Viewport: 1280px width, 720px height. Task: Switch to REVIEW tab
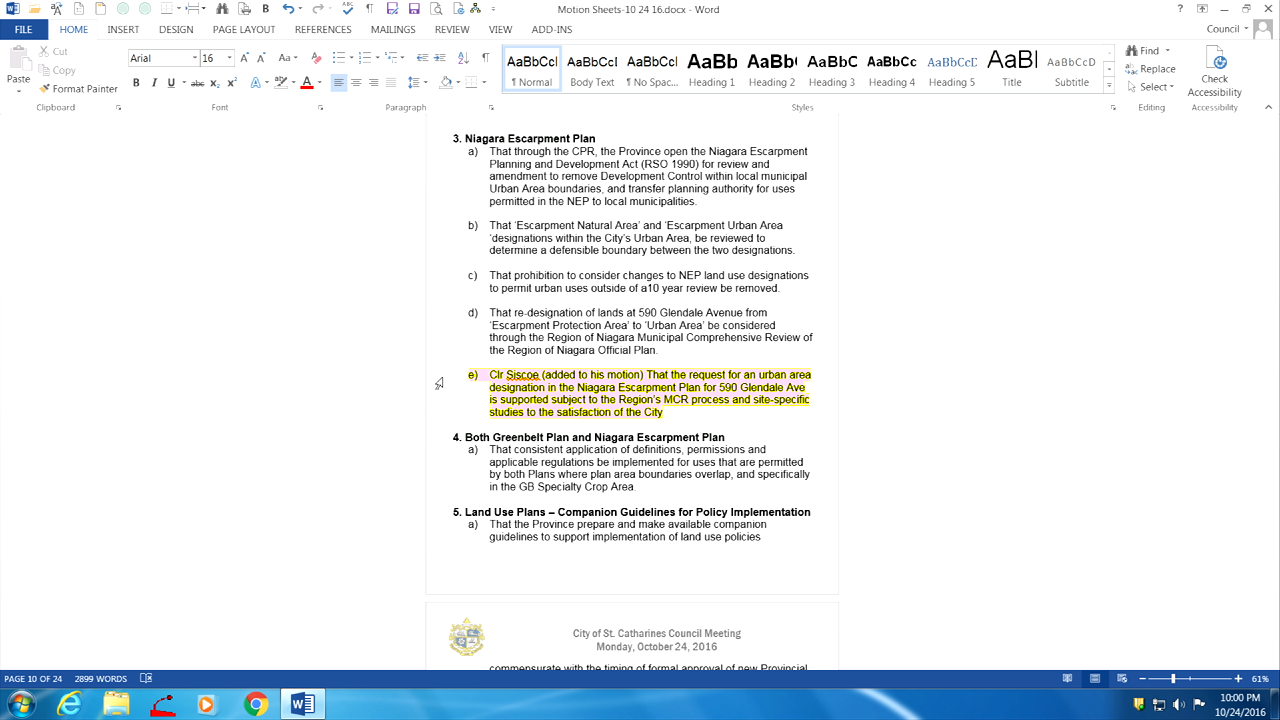[452, 30]
